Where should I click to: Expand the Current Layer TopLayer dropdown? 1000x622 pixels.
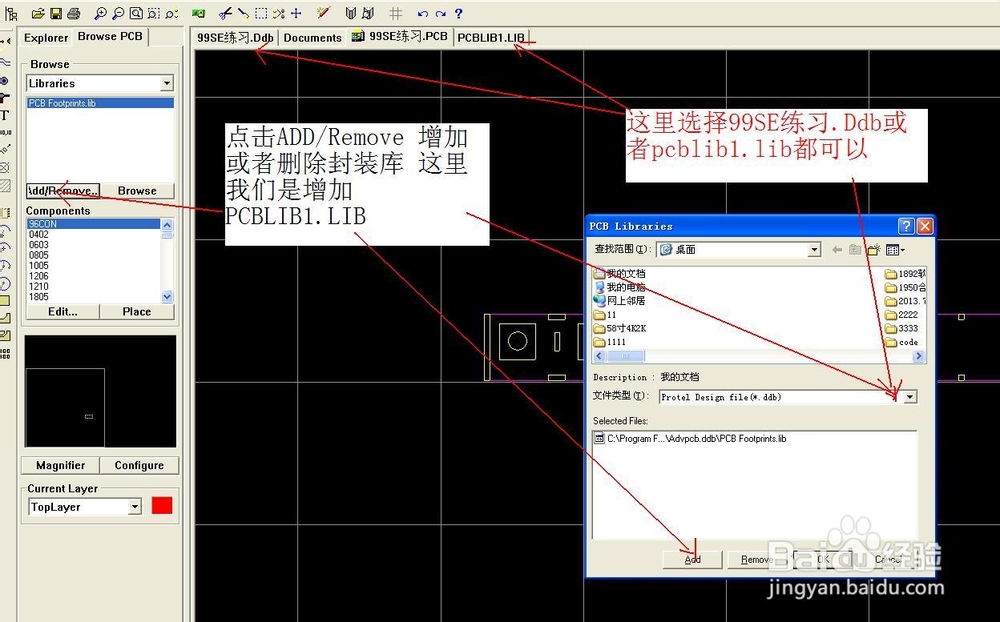[135, 507]
